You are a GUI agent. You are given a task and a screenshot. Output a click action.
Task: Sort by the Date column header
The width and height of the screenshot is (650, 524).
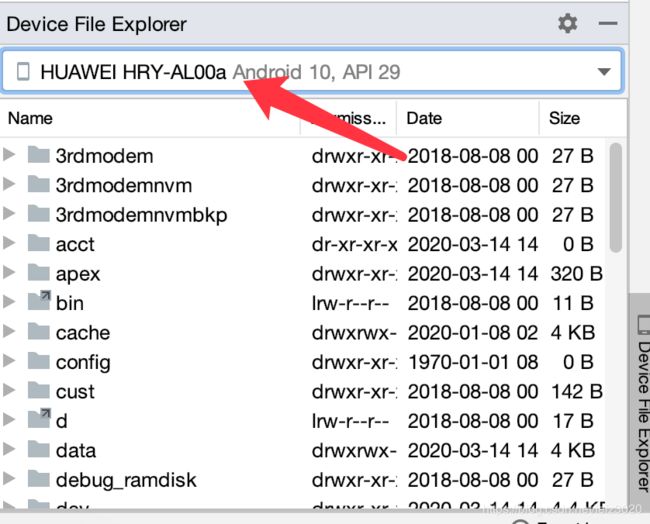click(424, 119)
